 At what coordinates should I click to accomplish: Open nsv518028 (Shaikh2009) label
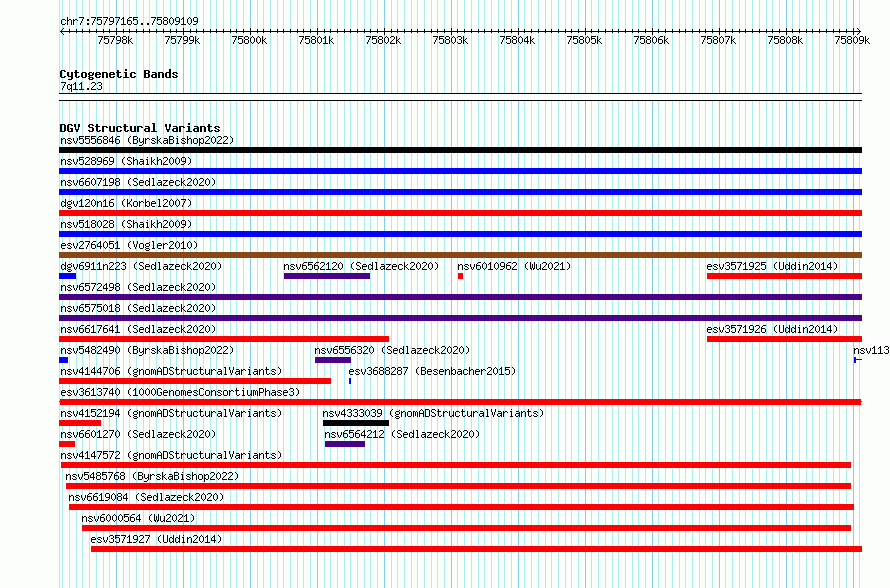click(x=126, y=224)
